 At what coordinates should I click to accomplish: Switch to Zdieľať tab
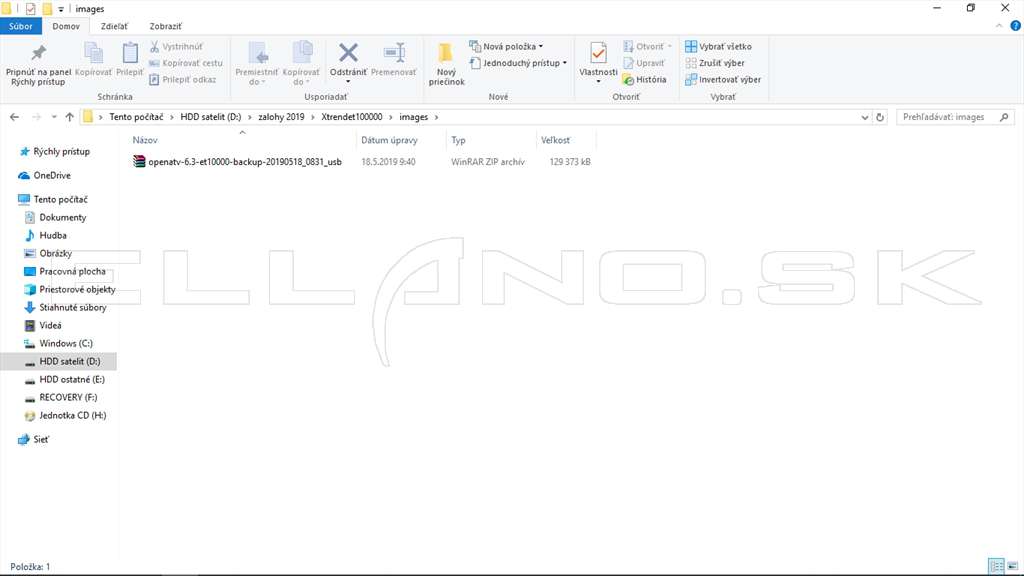114,26
